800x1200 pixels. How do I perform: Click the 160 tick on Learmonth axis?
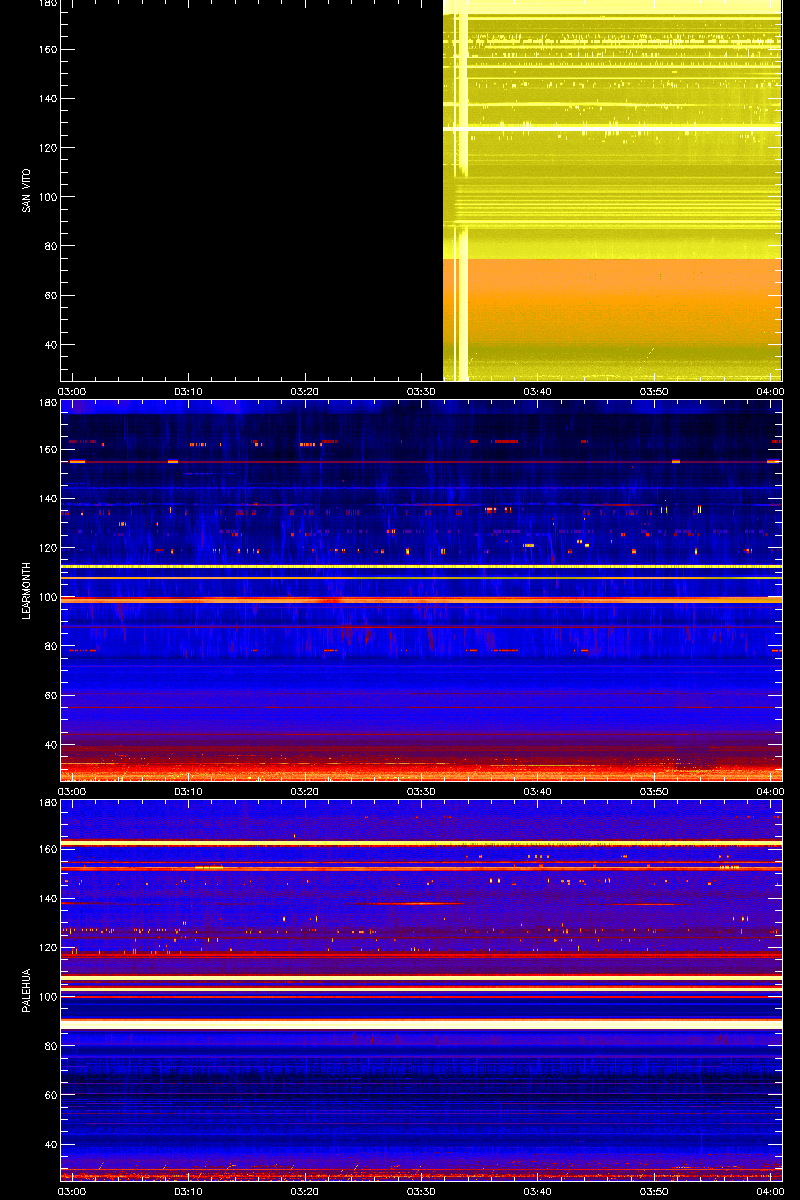pyautogui.click(x=47, y=450)
